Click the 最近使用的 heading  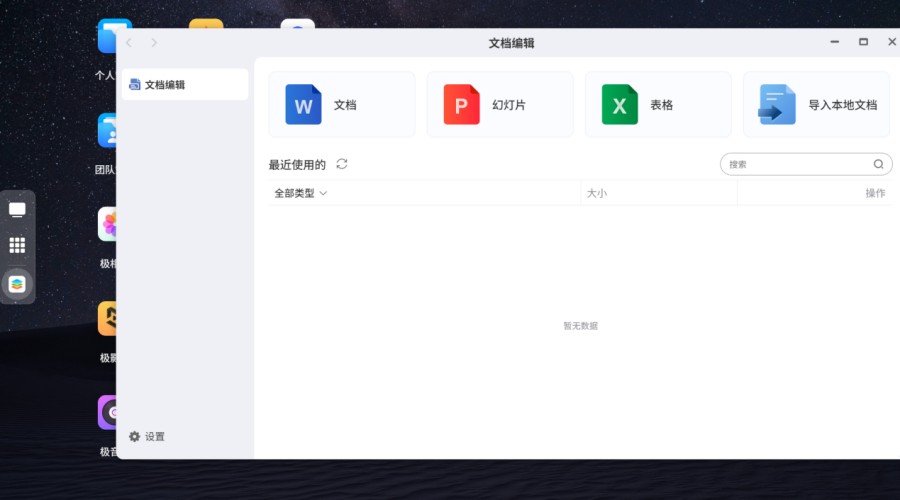[x=297, y=165]
